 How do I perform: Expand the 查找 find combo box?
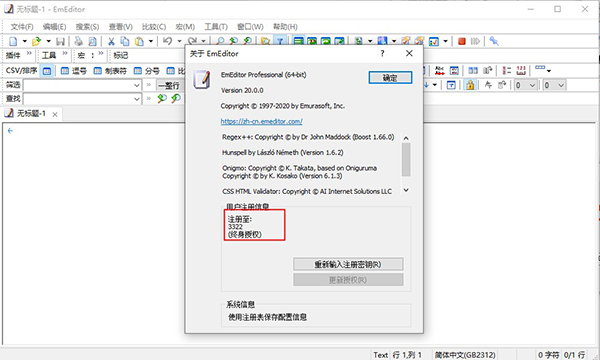pyautogui.click(x=137, y=99)
